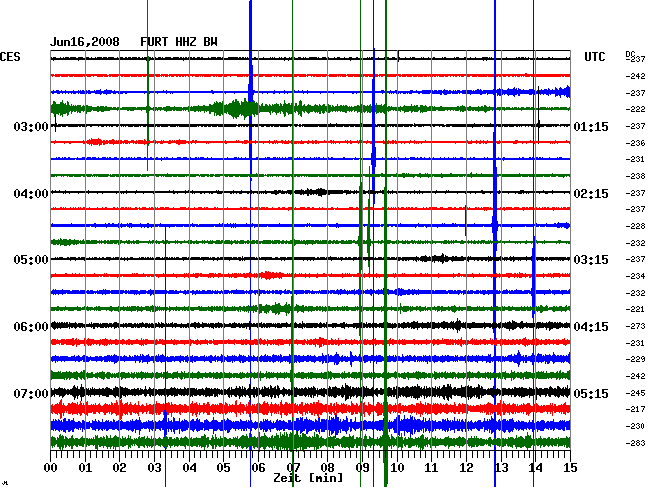The image size is (650, 494).
Task: Click the x-axis minute label "12"
Action: (466, 468)
